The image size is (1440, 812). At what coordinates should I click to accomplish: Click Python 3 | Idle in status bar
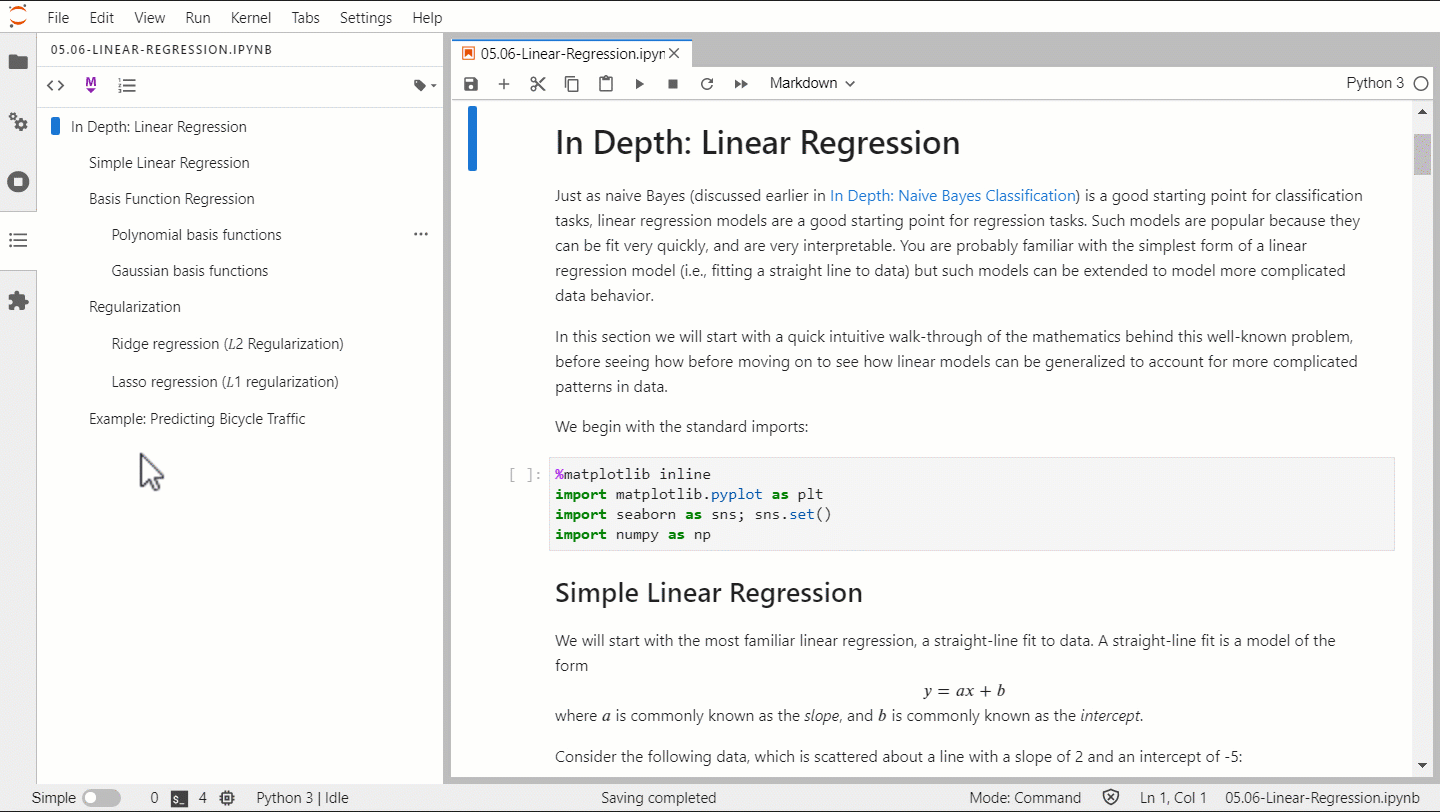[x=303, y=798]
